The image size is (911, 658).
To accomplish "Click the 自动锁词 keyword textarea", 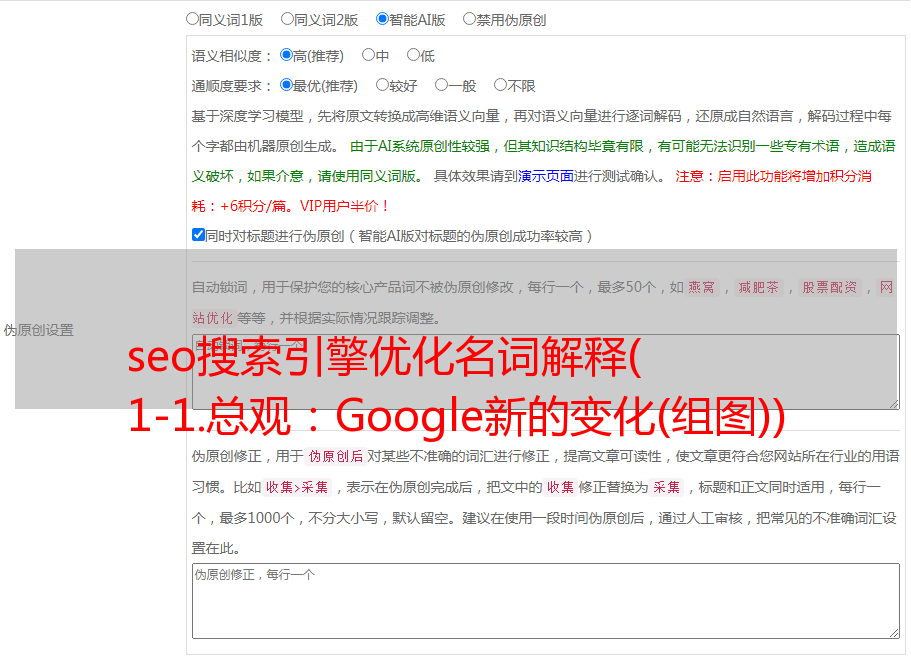I will pos(546,372).
